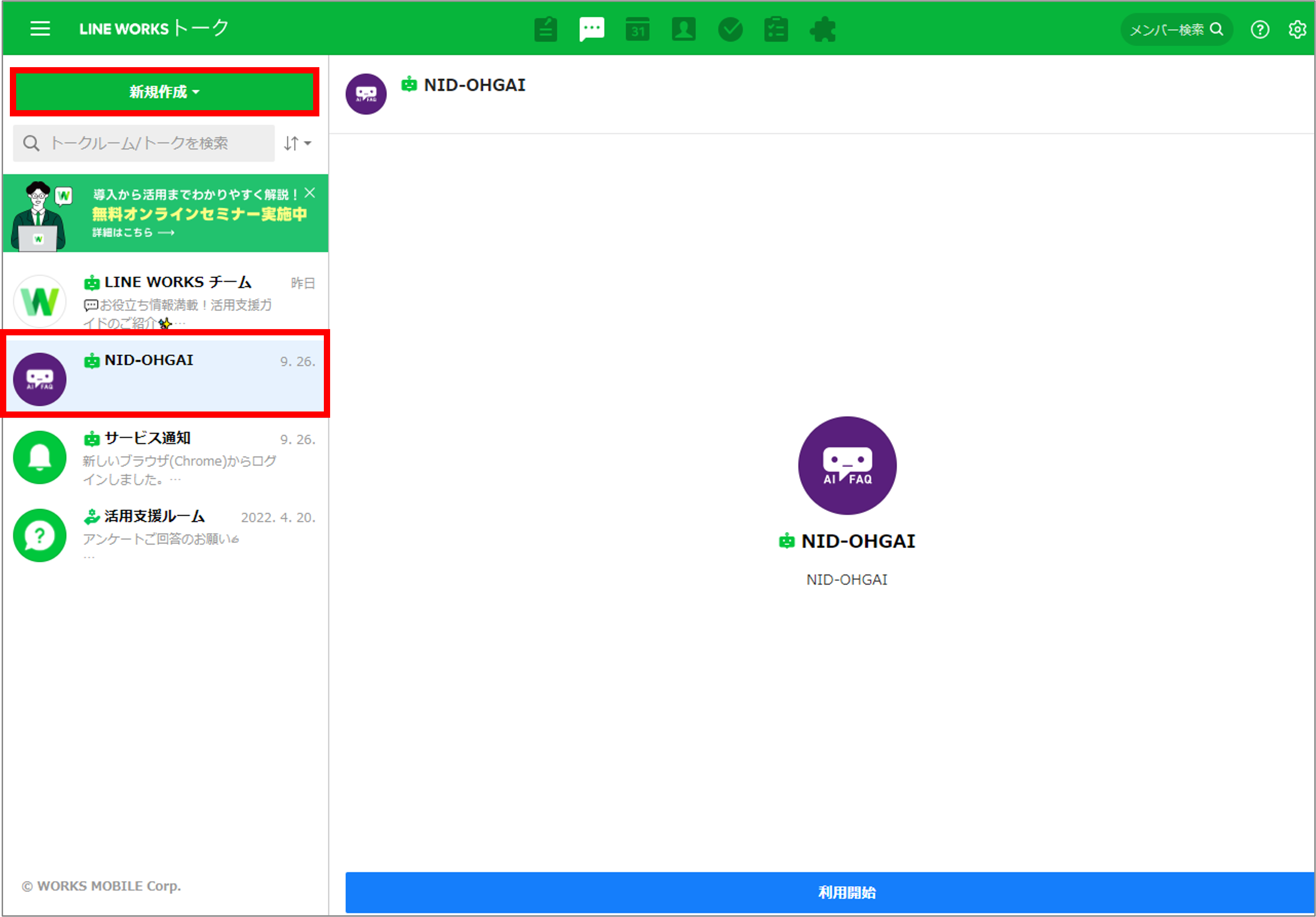Open the Calendar icon in top bar
This screenshot has height=917, width=1316.
638,29
